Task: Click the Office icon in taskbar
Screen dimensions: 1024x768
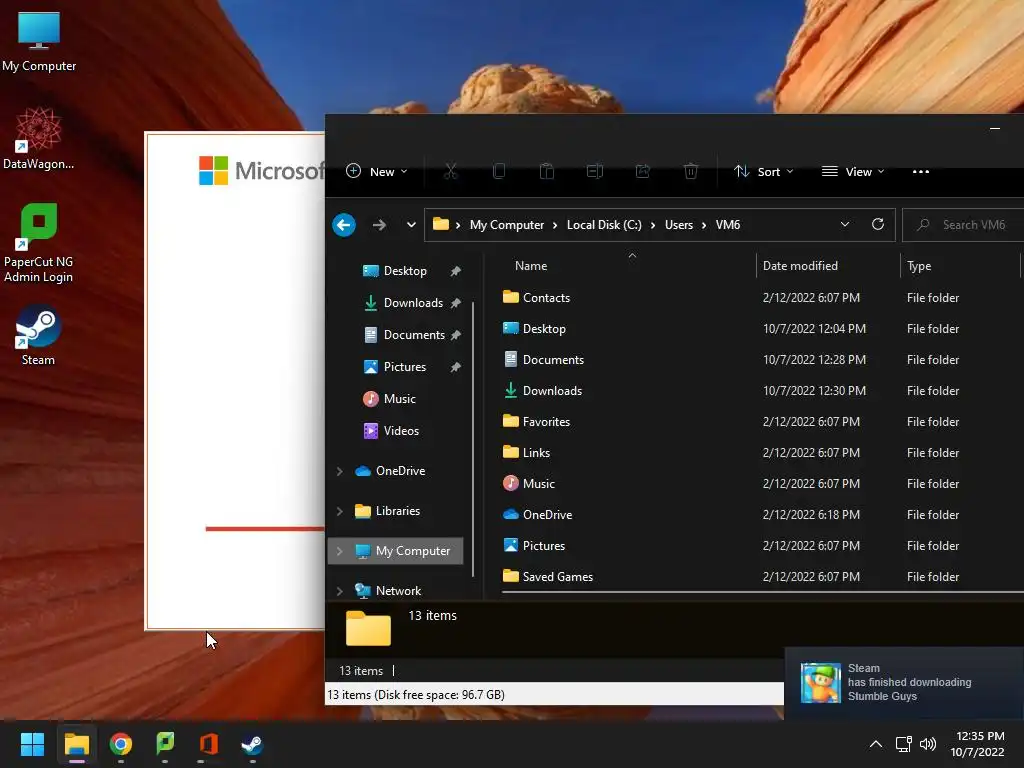Action: [209, 744]
